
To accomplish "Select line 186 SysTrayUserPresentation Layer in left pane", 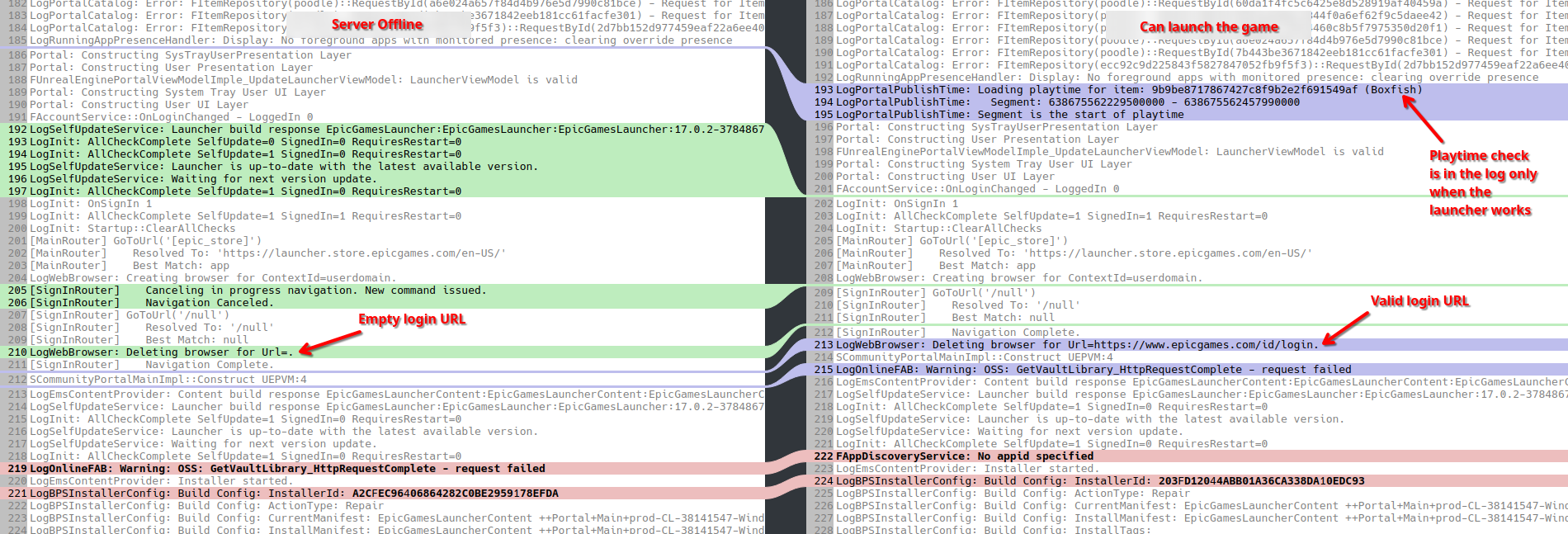I will pos(191,55).
